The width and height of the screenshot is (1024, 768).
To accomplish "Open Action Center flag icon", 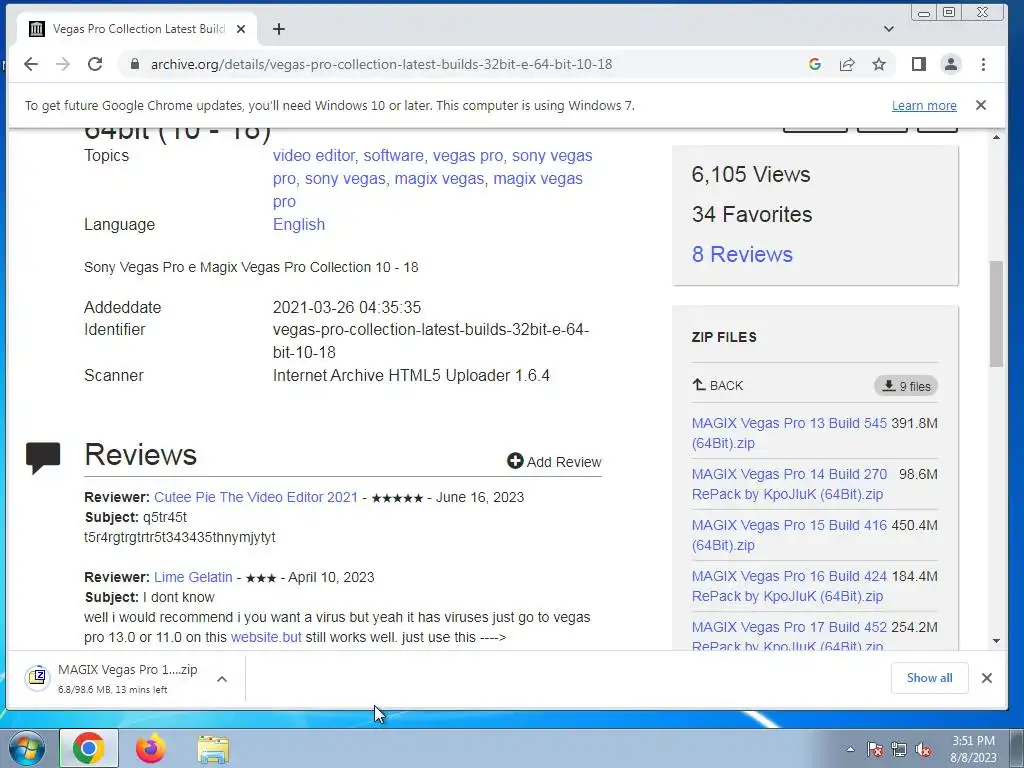I will click(874, 750).
